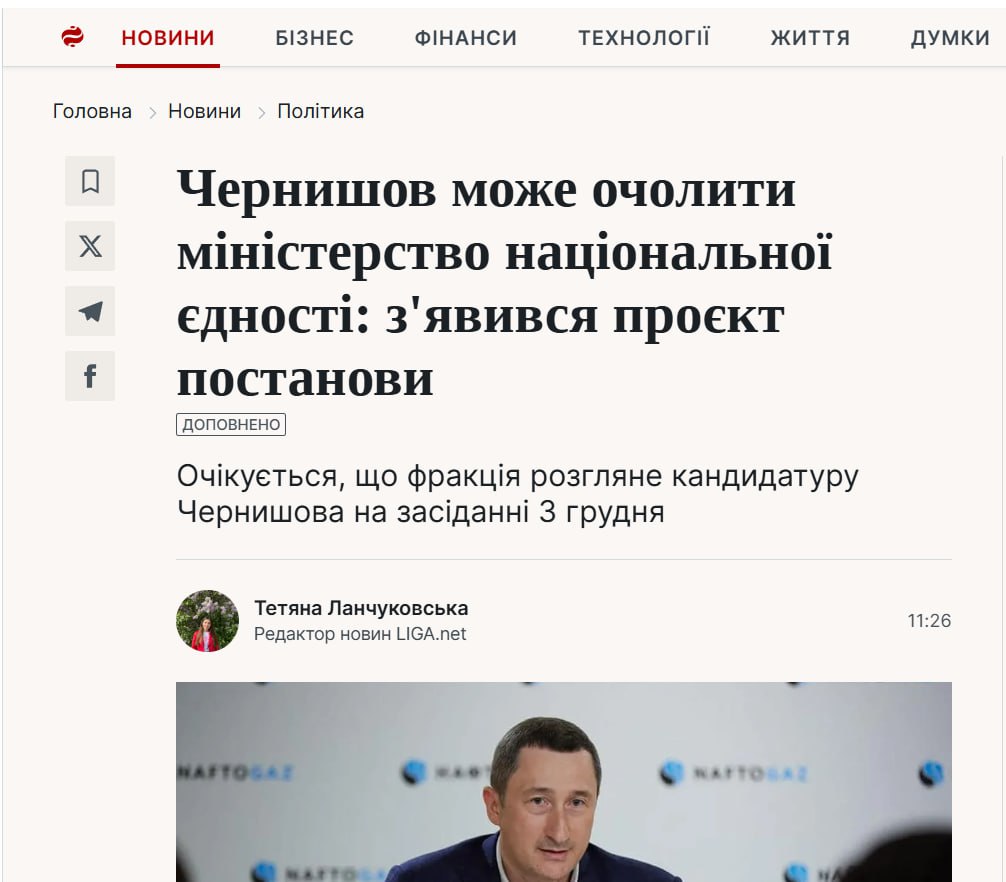The height and width of the screenshot is (882, 1006).
Task: Click the 11:26 publication time
Action: click(x=929, y=621)
